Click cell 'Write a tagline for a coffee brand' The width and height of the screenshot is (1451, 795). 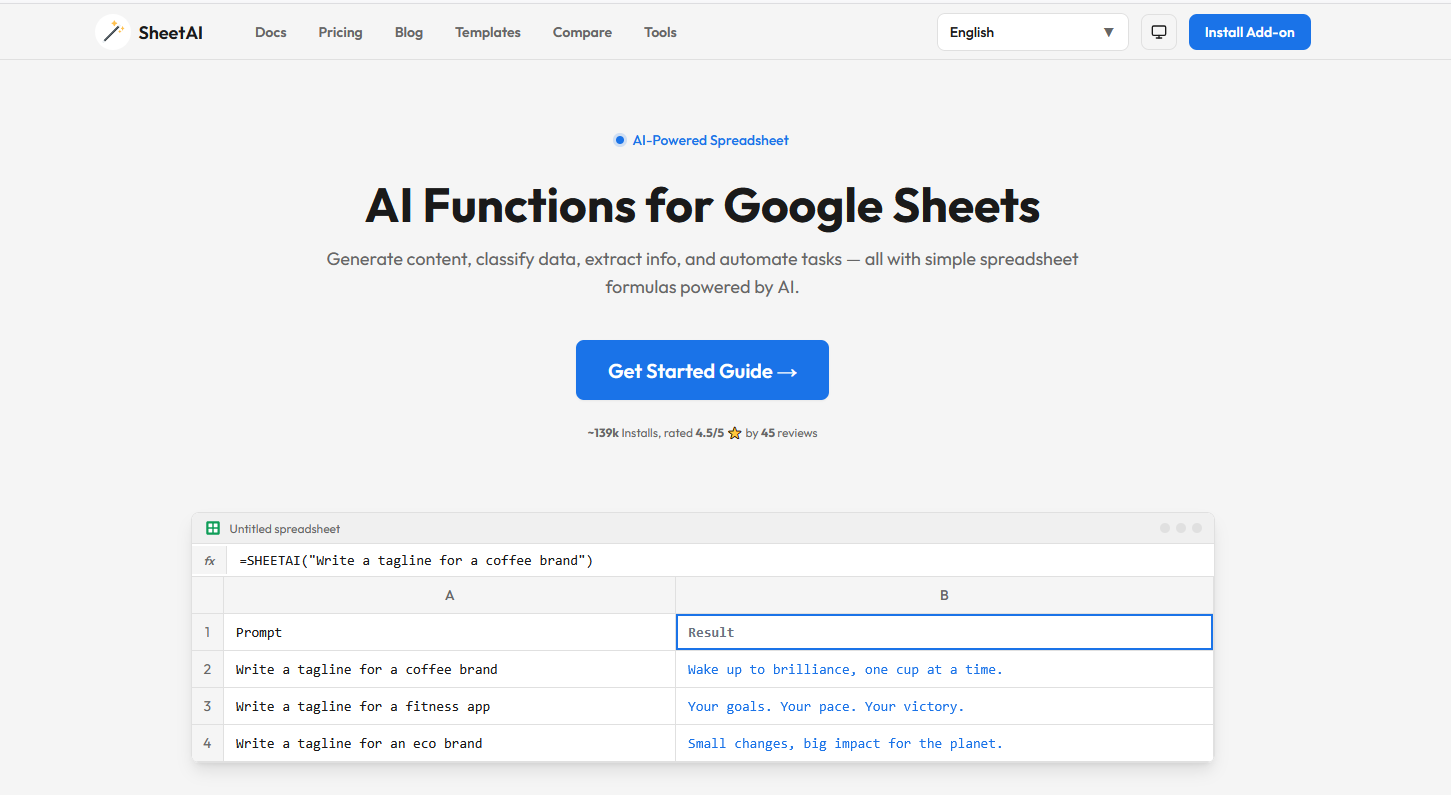[x=450, y=669]
